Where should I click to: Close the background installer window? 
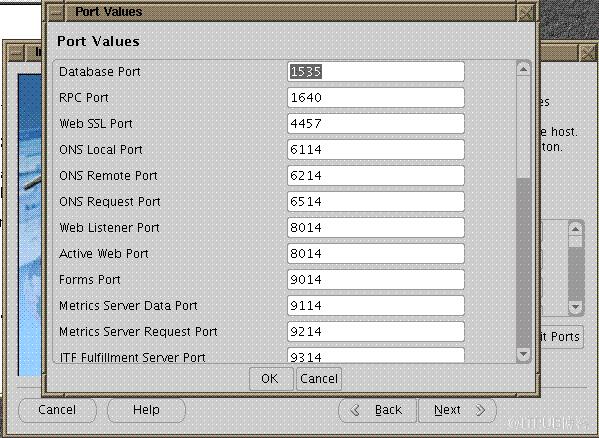click(x=588, y=53)
